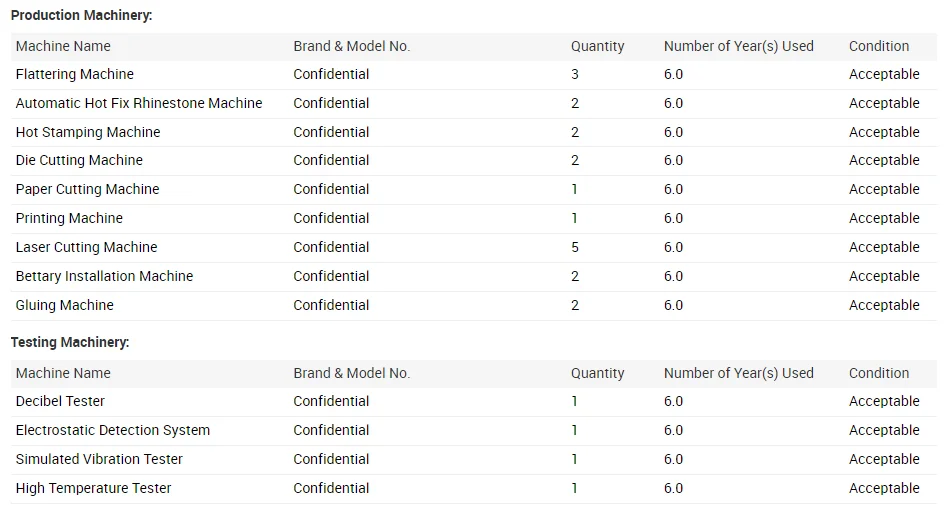Select the Gluing Machine row name
The width and height of the screenshot is (946, 519).
pos(64,305)
